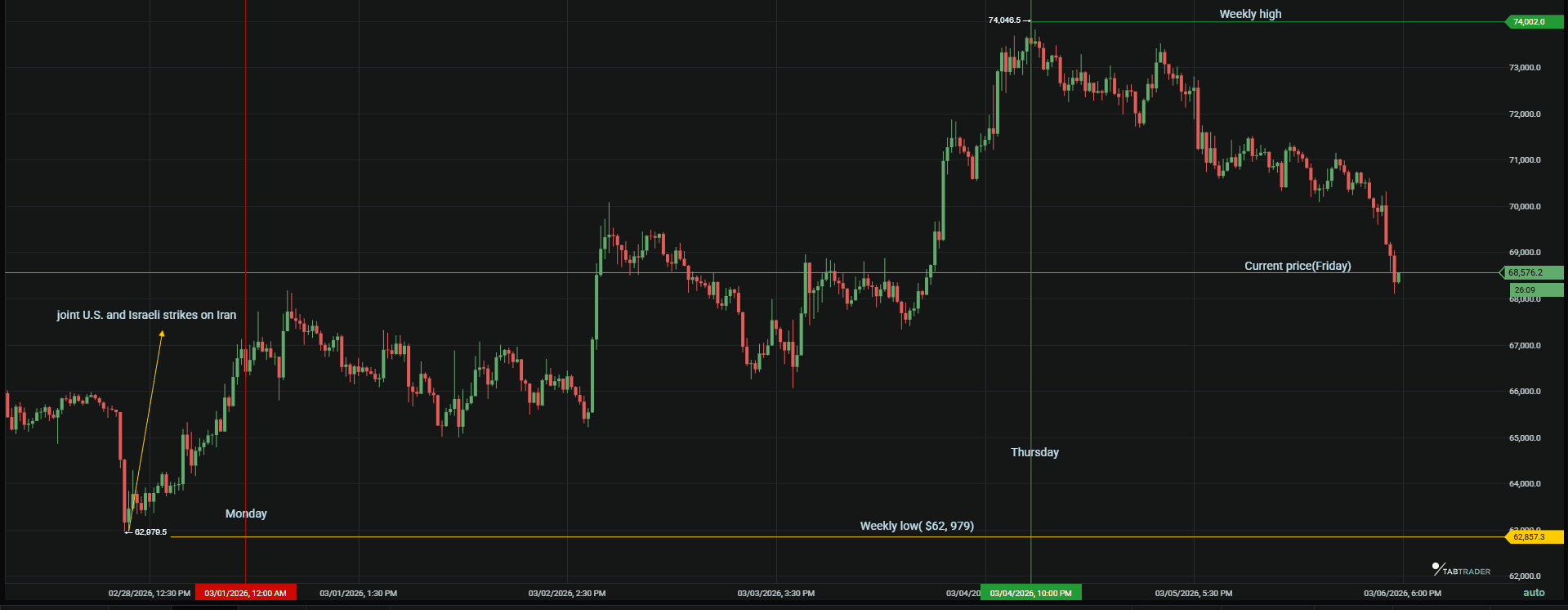
Task: Click the 74,046.5 high price label
Action: pos(1004,20)
